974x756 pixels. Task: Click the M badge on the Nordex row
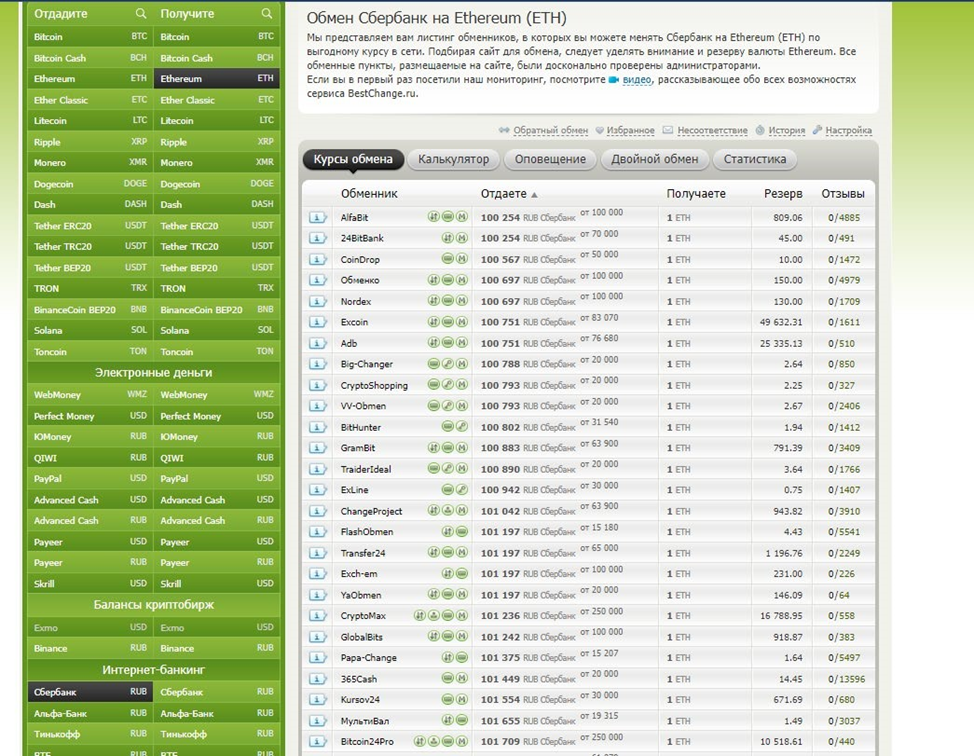click(x=462, y=301)
